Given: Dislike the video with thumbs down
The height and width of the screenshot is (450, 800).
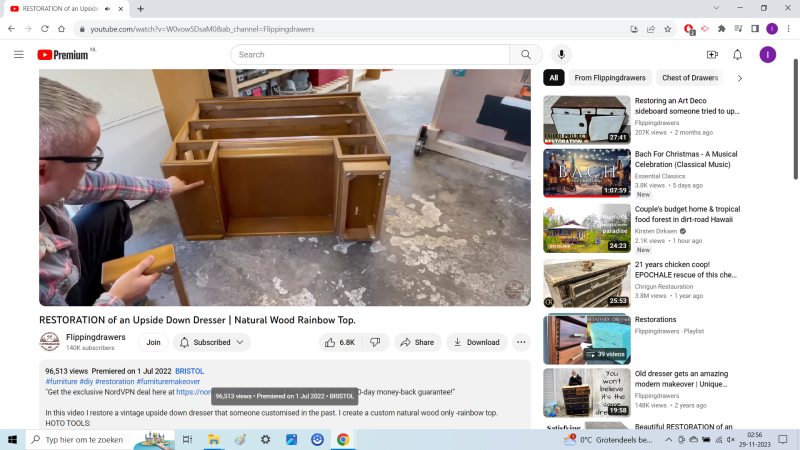Looking at the screenshot, I should click(x=376, y=342).
